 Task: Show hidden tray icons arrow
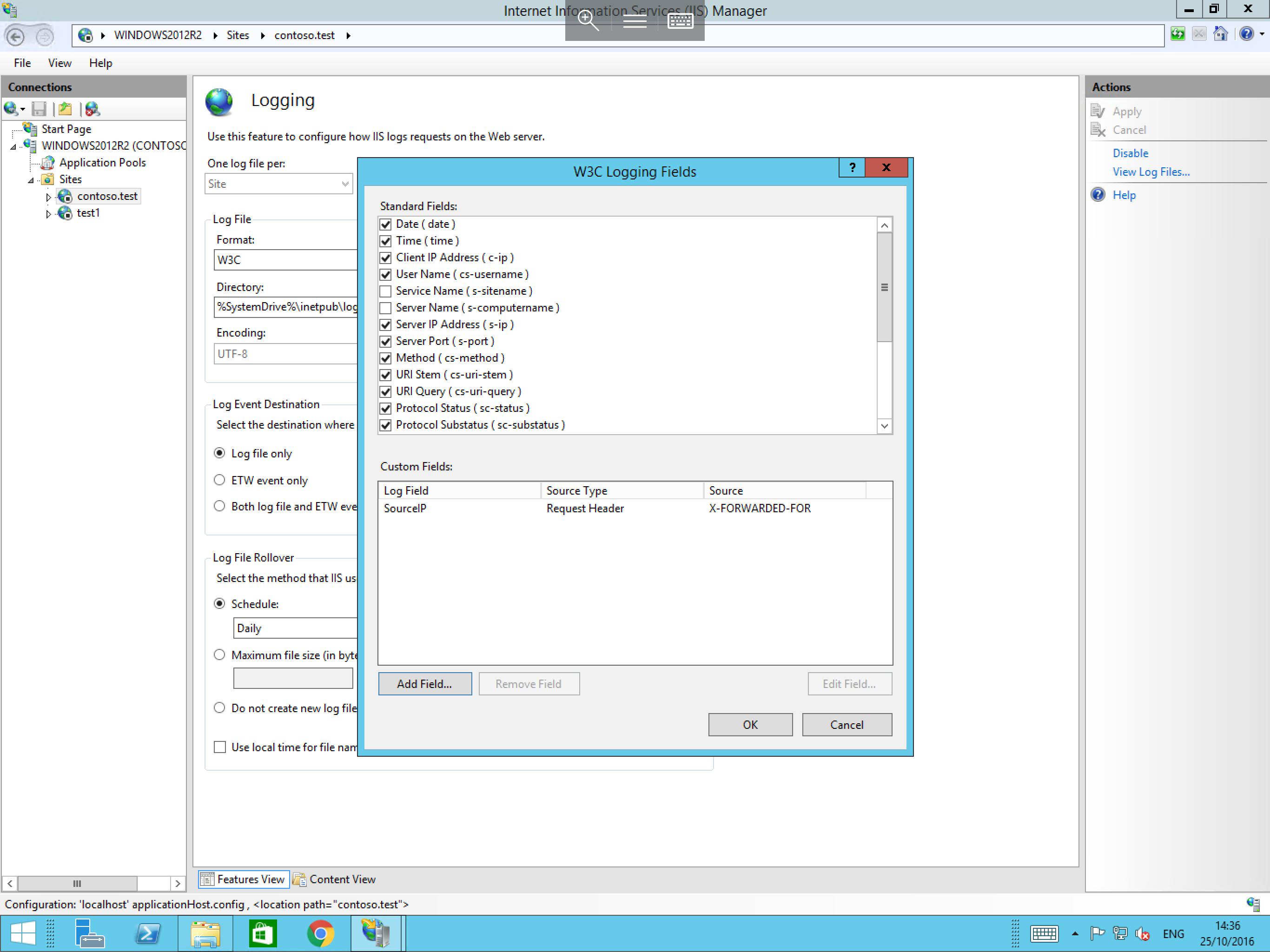(x=1075, y=933)
